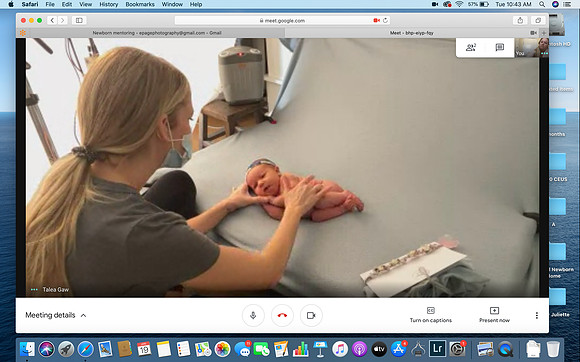
Task: Open Maps from the Dock
Action: point(203,349)
